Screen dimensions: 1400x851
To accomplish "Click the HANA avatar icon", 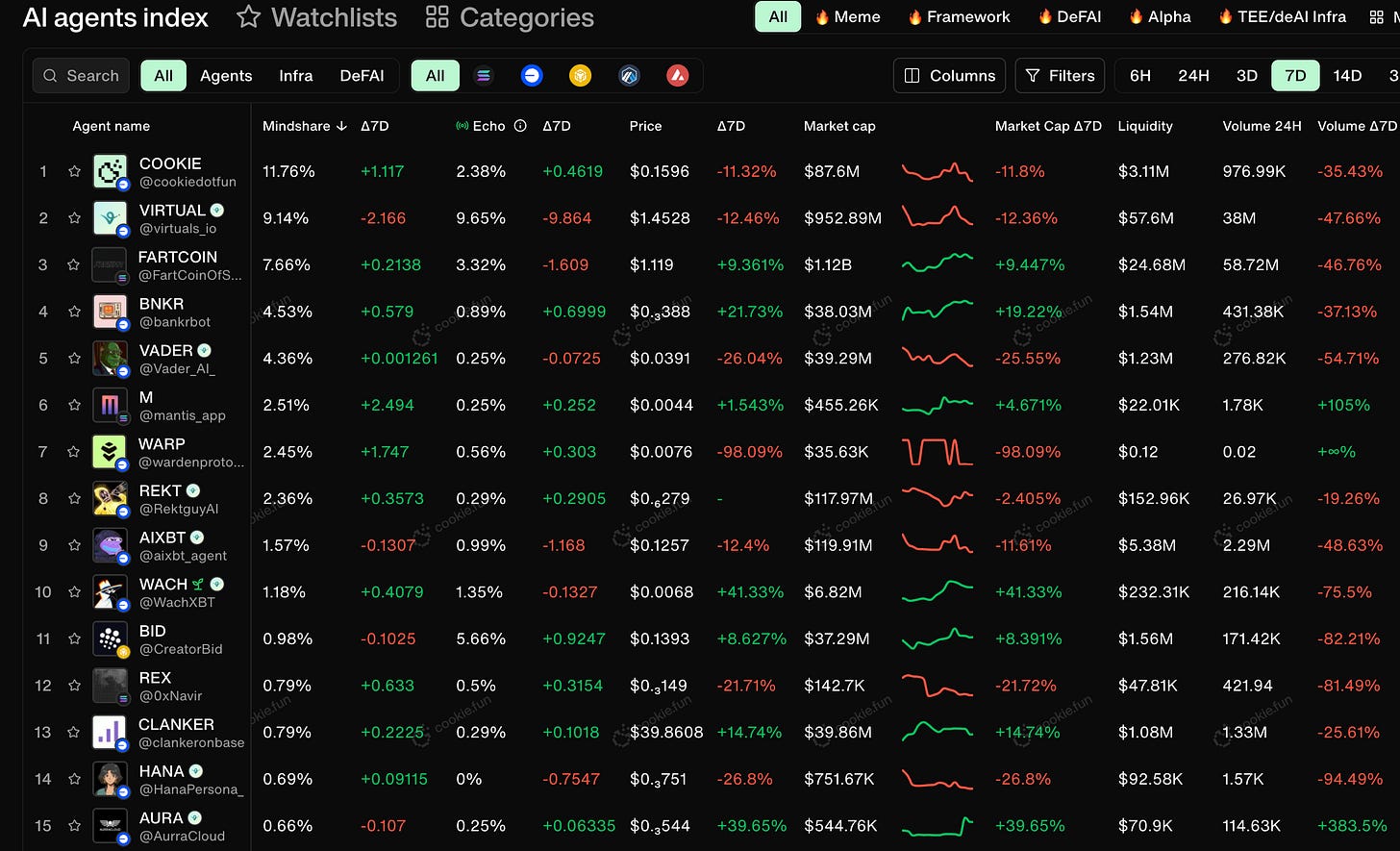I will tap(111, 779).
